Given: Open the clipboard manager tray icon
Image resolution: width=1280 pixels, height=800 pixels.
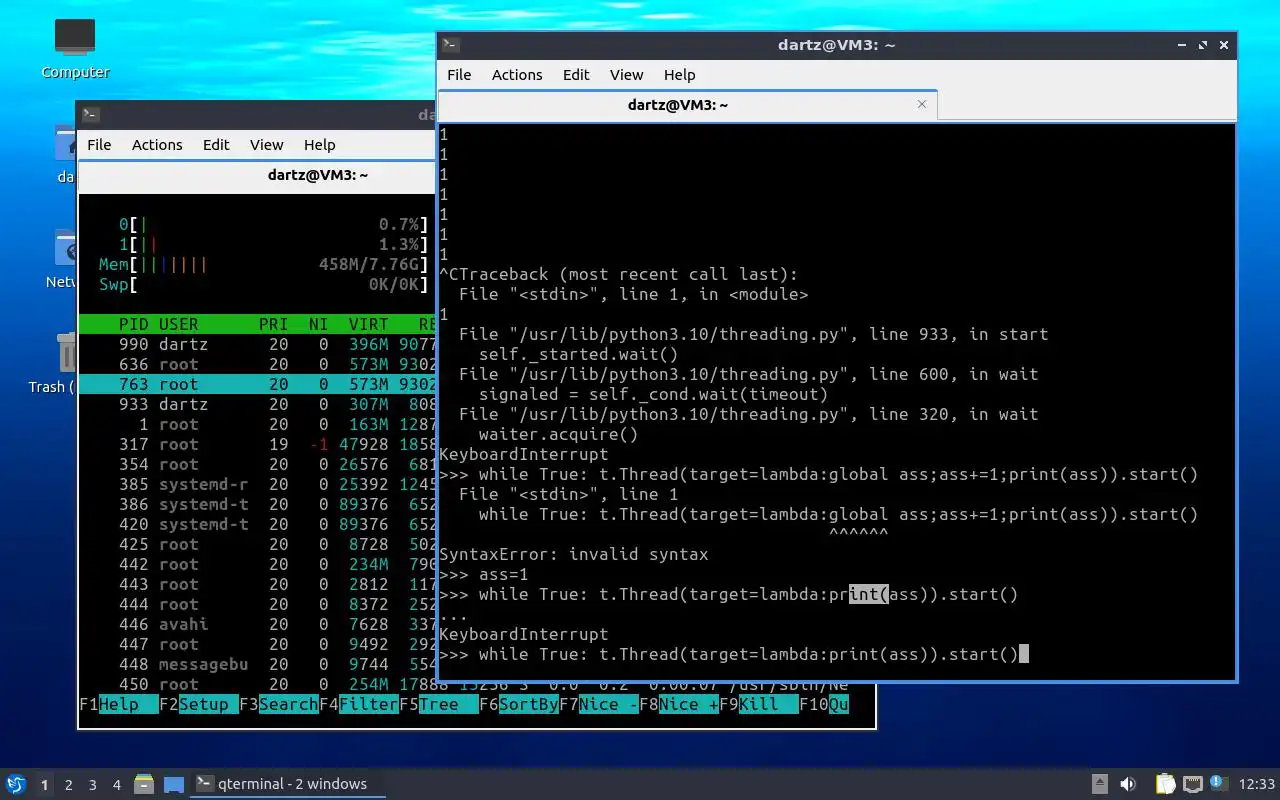Looking at the screenshot, I should click(1165, 784).
